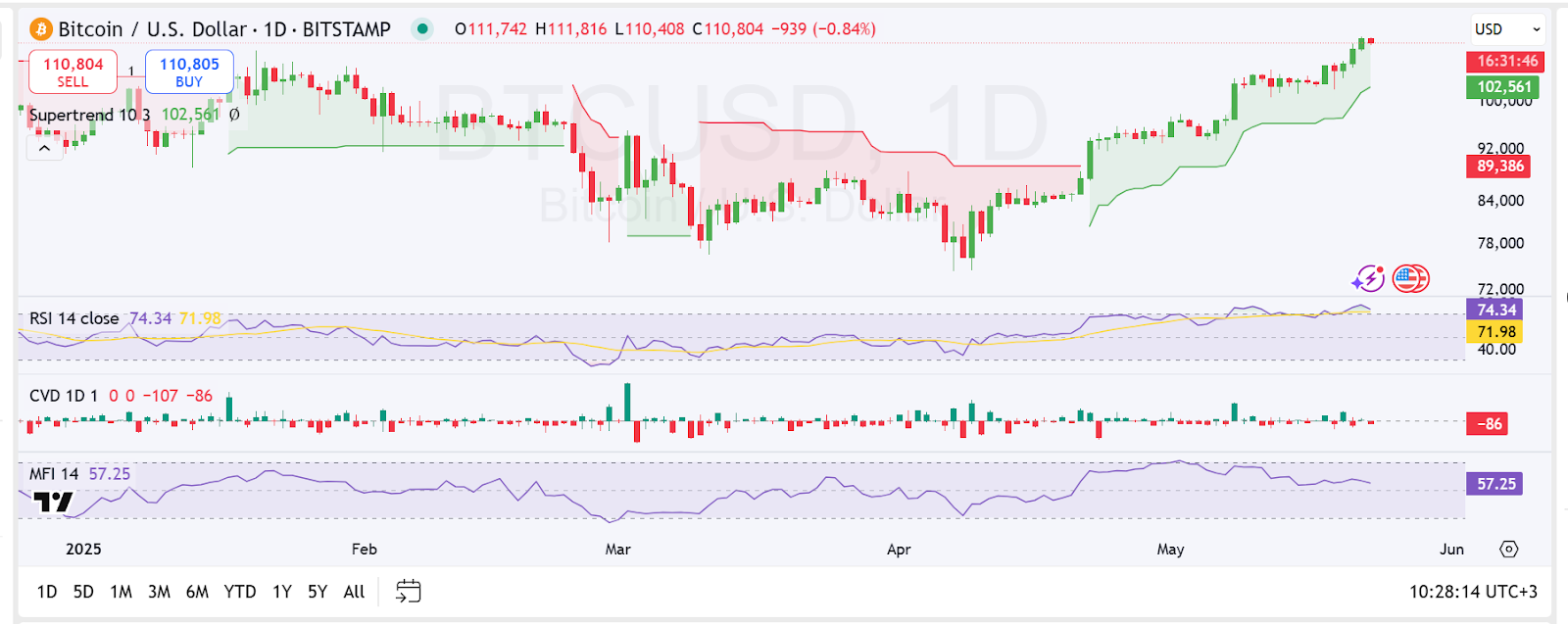Click the 57.25 MFI value label on axis
The image size is (1568, 624).
coord(1495,484)
